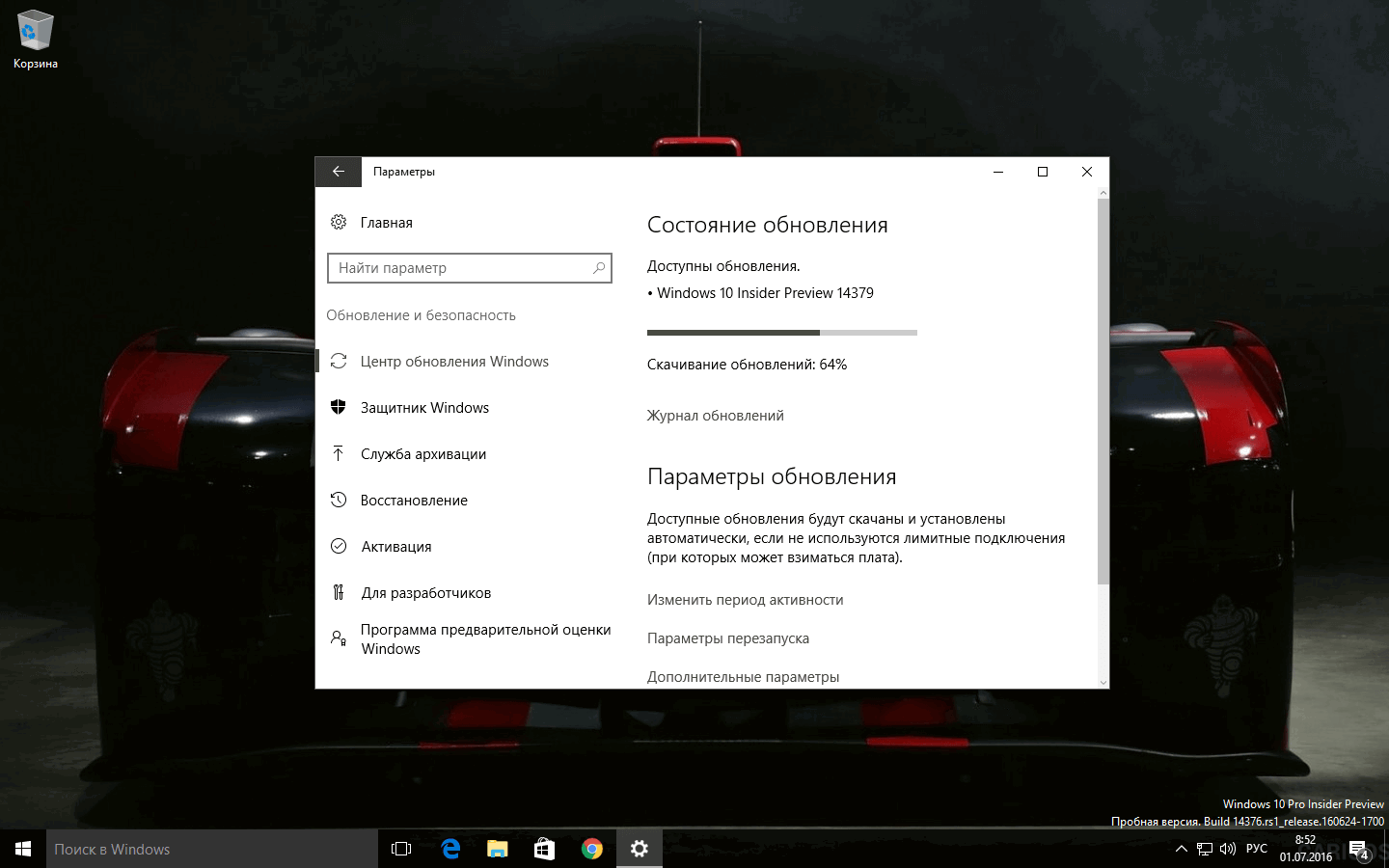
Task: Select the Служба архивации section
Action: coord(423,453)
